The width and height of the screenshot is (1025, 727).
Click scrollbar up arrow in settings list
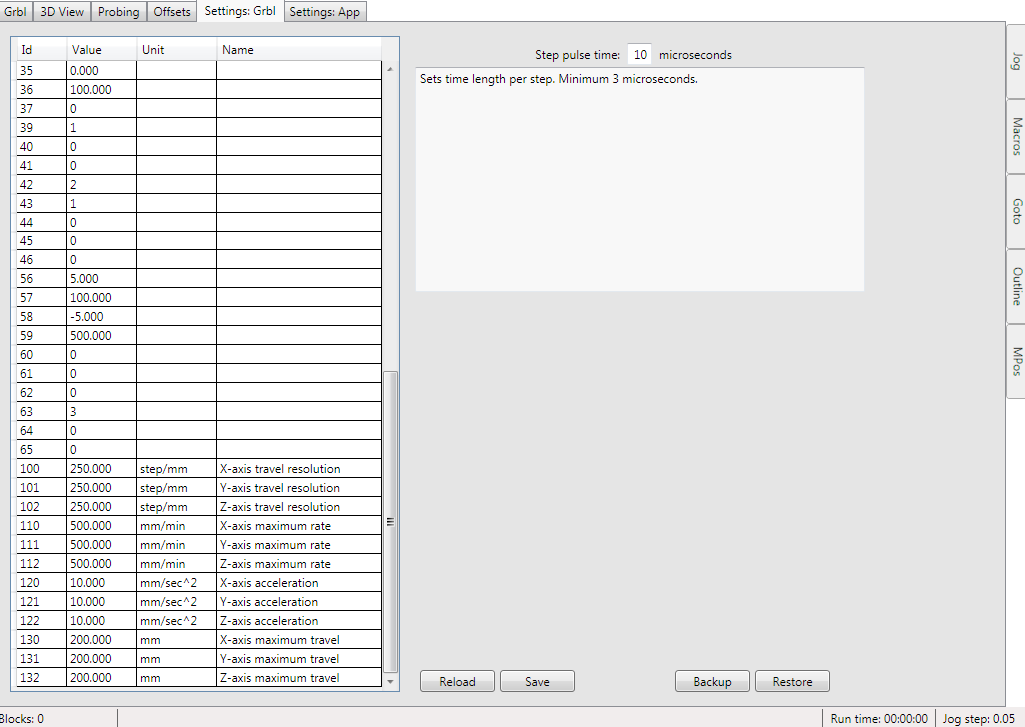pos(390,68)
